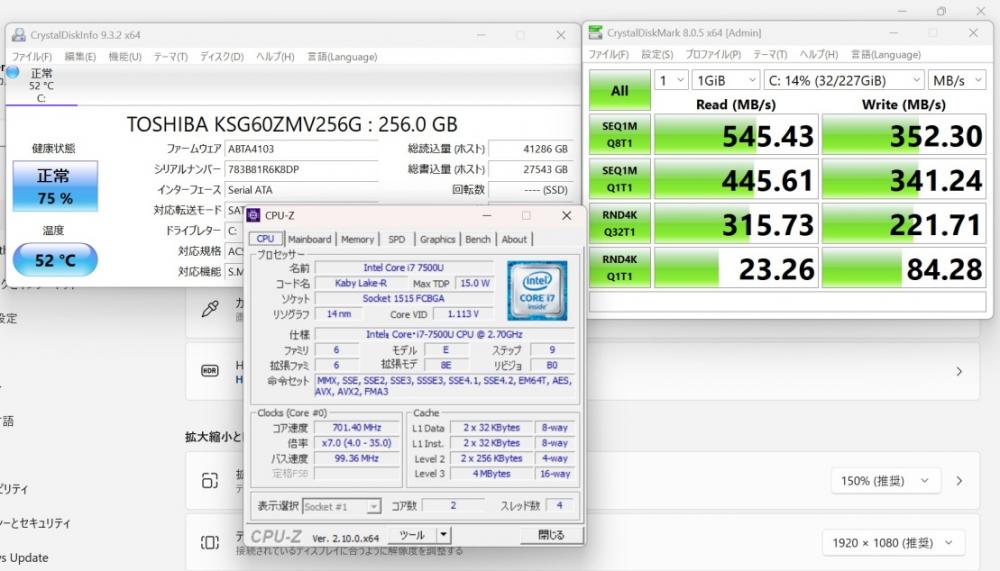The height and width of the screenshot is (571, 1000).
Task: Open the test size dropdown showing 1GiB
Action: [x=726, y=80]
